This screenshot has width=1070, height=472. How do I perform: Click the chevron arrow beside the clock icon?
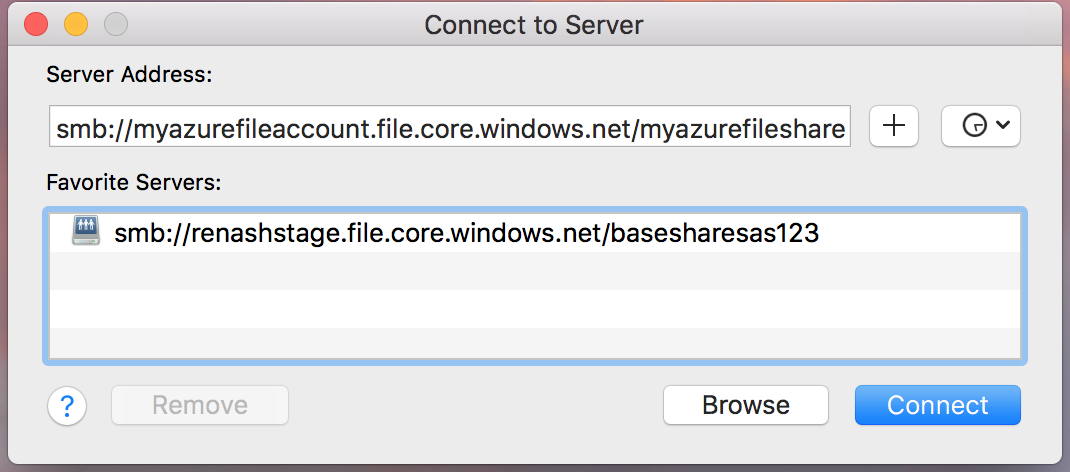[x=1003, y=126]
